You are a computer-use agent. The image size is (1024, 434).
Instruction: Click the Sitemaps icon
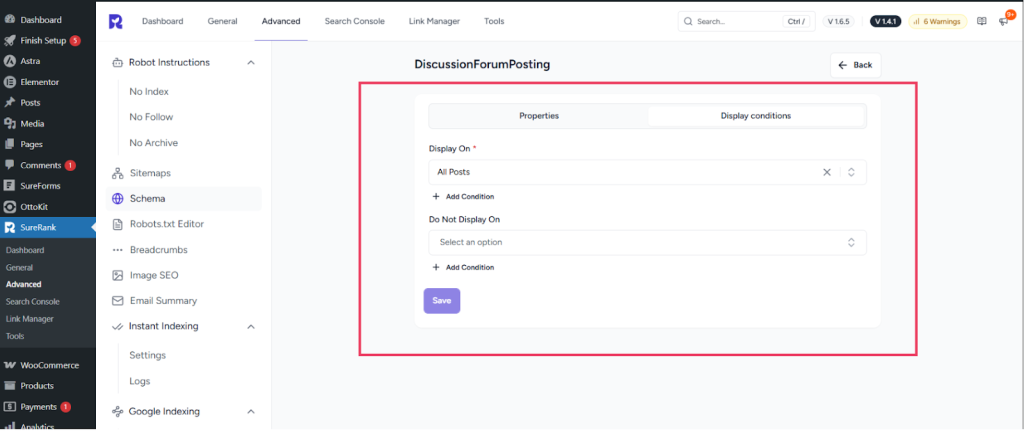click(x=118, y=174)
